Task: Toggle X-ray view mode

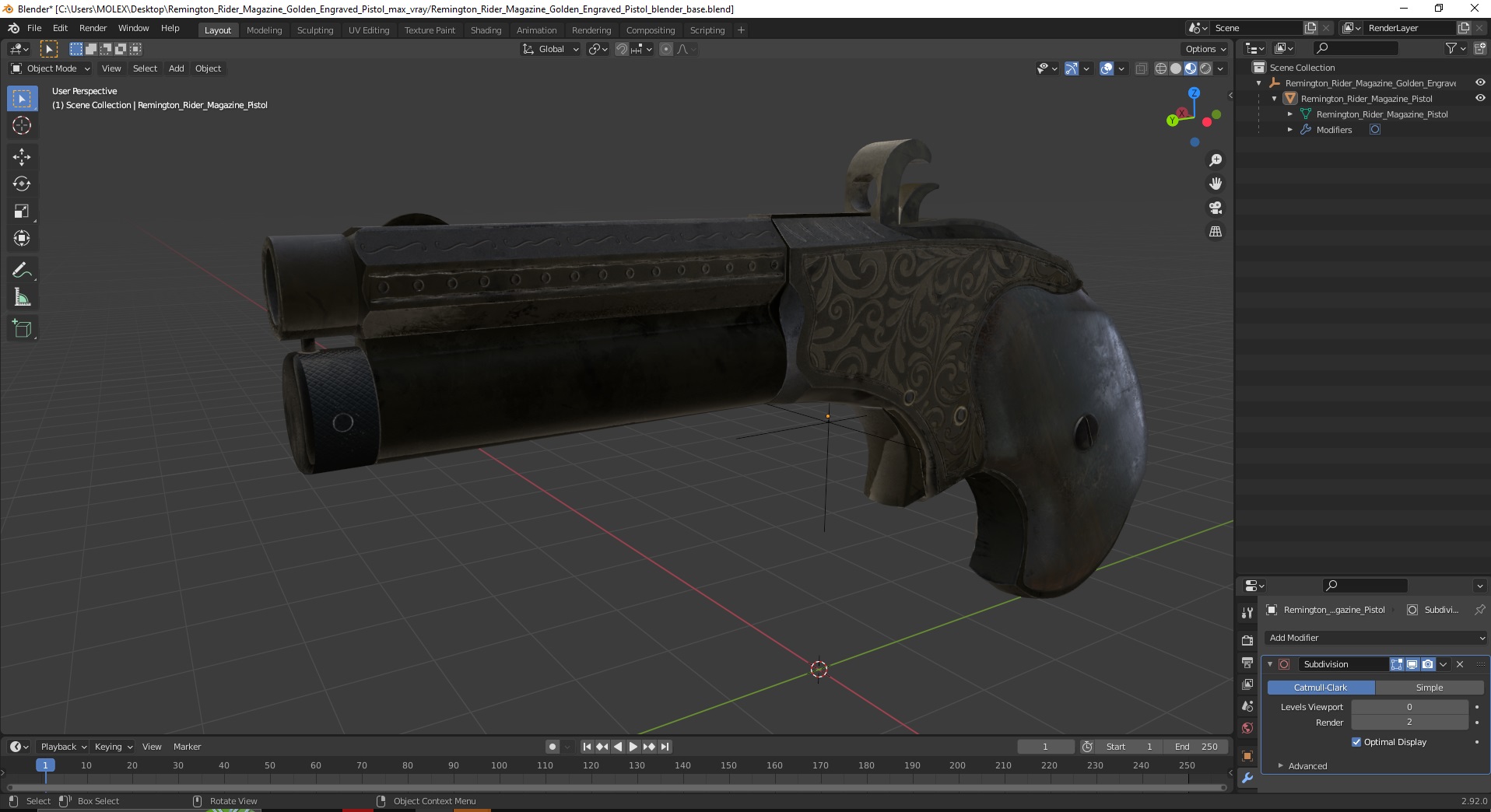Action: pyautogui.click(x=1141, y=68)
